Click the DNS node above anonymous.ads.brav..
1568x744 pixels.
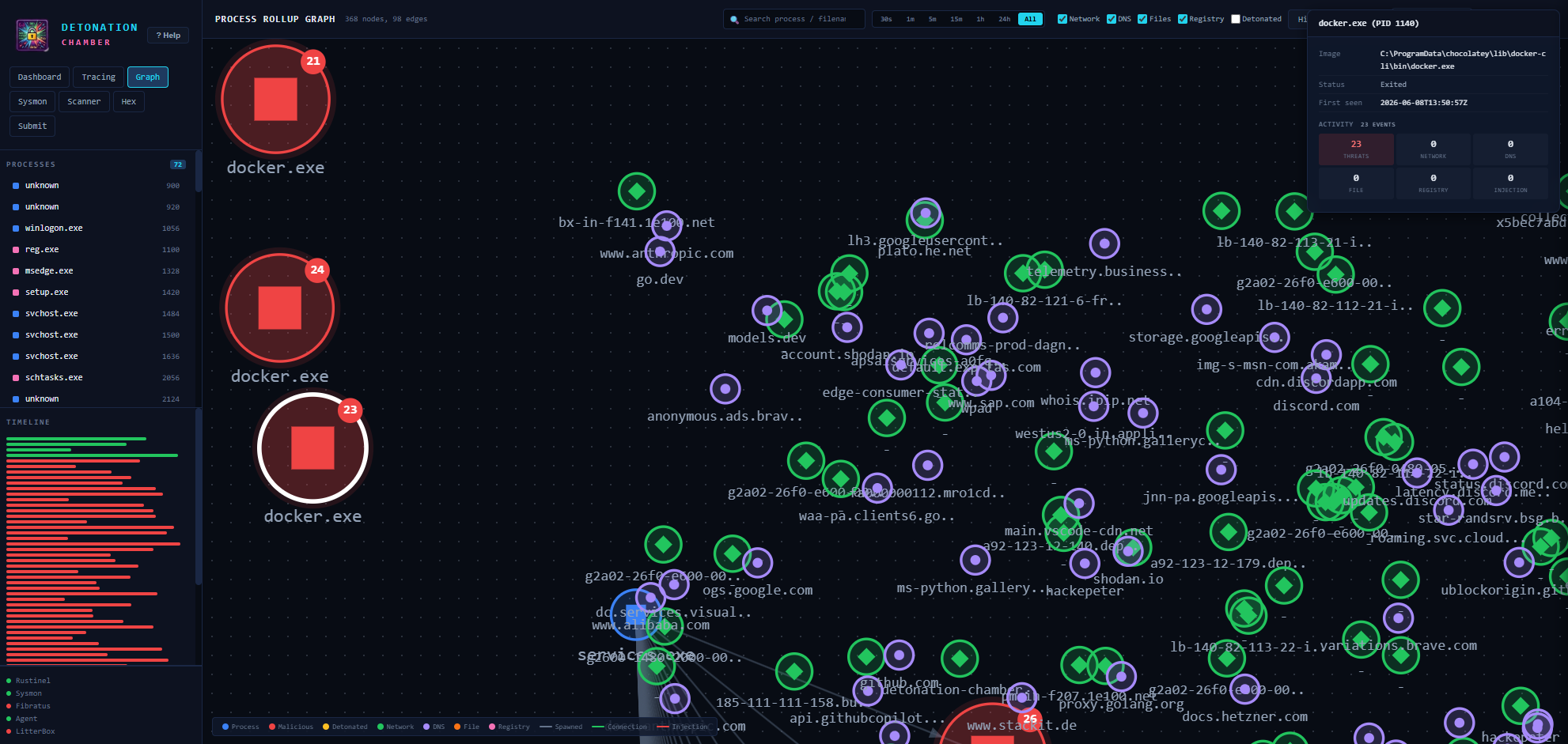(x=725, y=388)
